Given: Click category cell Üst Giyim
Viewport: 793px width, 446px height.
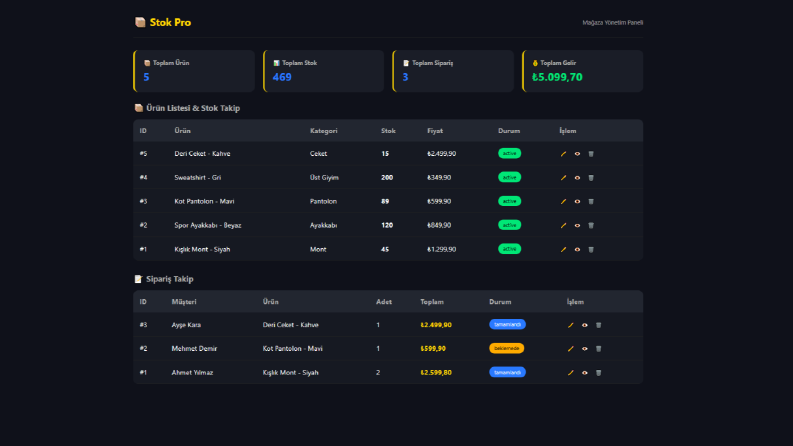Looking at the screenshot, I should 324,177.
